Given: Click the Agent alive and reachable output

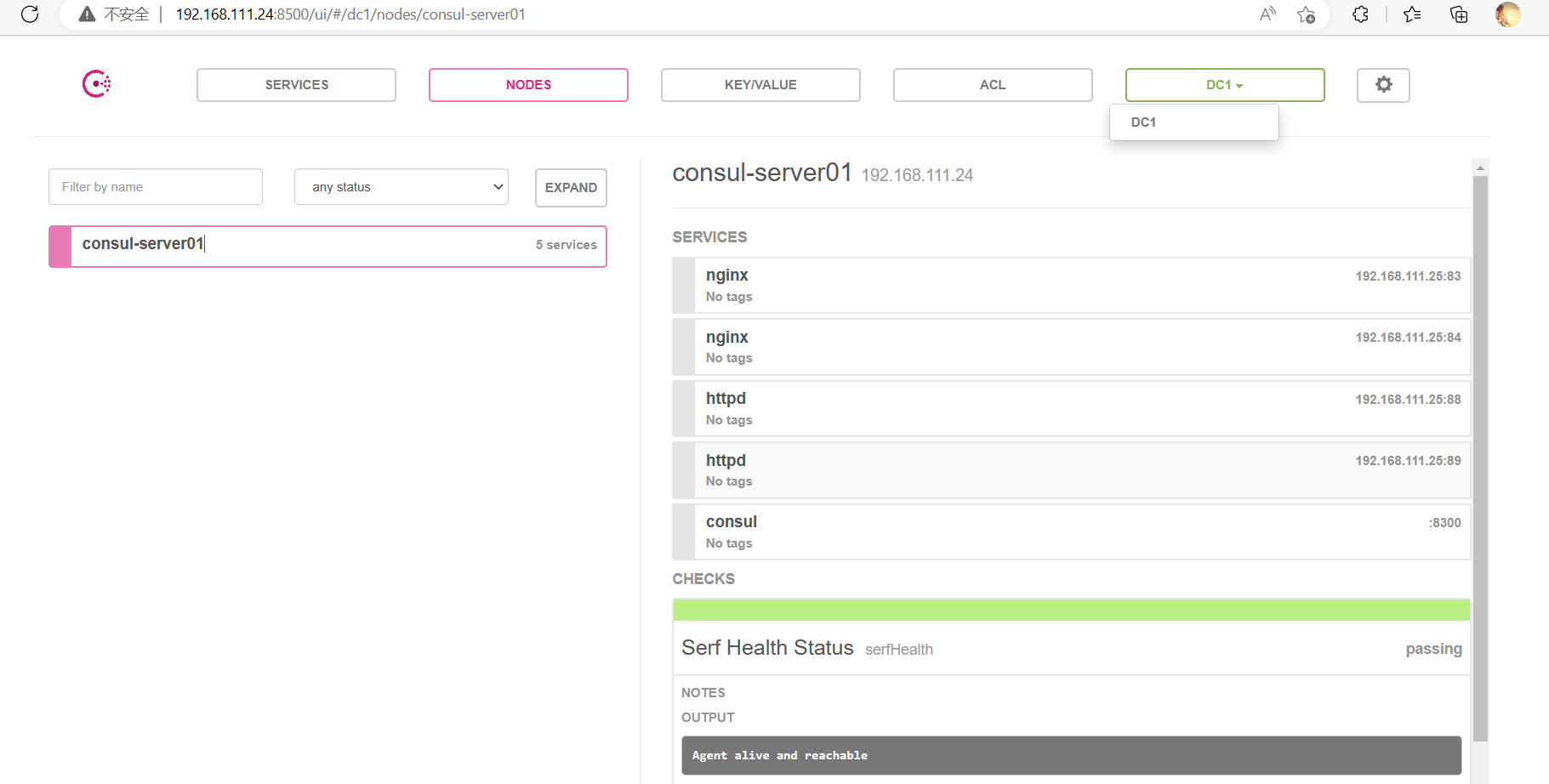Looking at the screenshot, I should coord(1071,755).
